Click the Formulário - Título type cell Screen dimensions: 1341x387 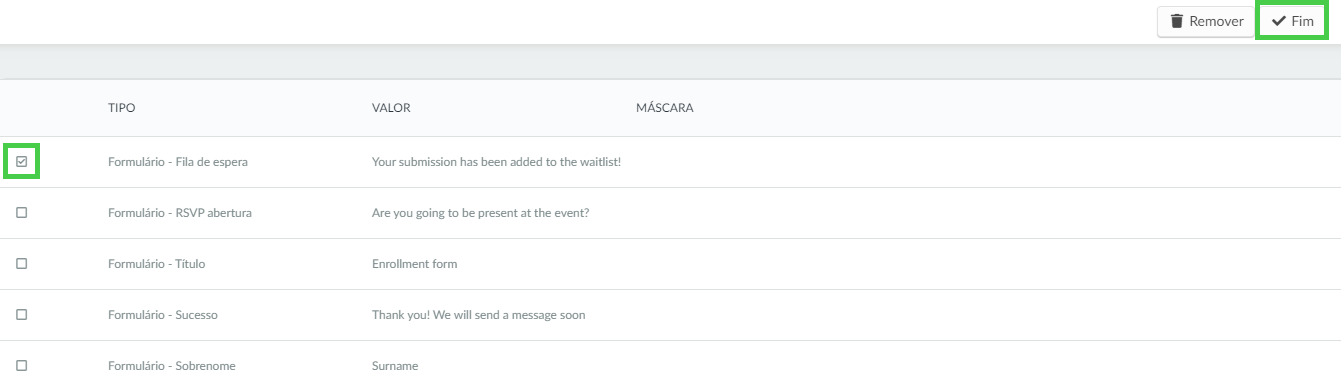point(156,264)
